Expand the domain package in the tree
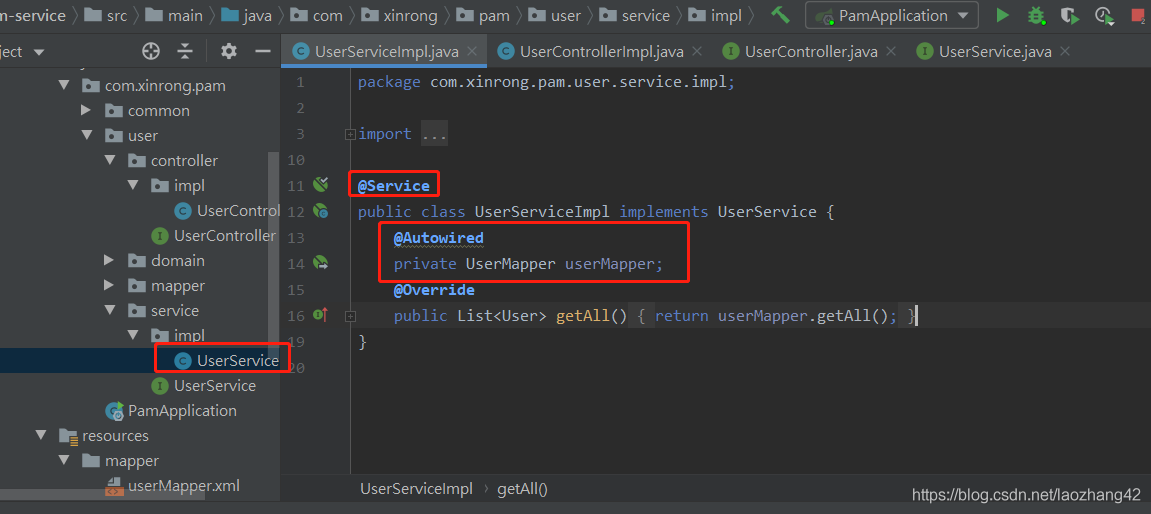The image size is (1151, 514). tap(110, 260)
